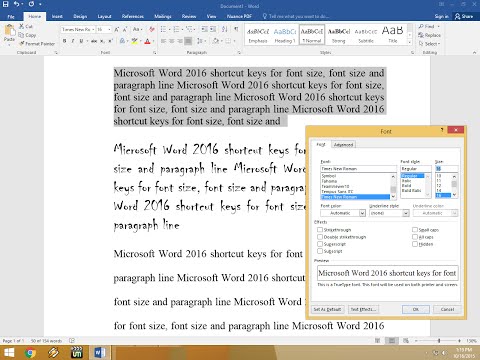The height and width of the screenshot is (360, 480).
Task: Collapse the ribbon with the chevron
Action: click(474, 53)
